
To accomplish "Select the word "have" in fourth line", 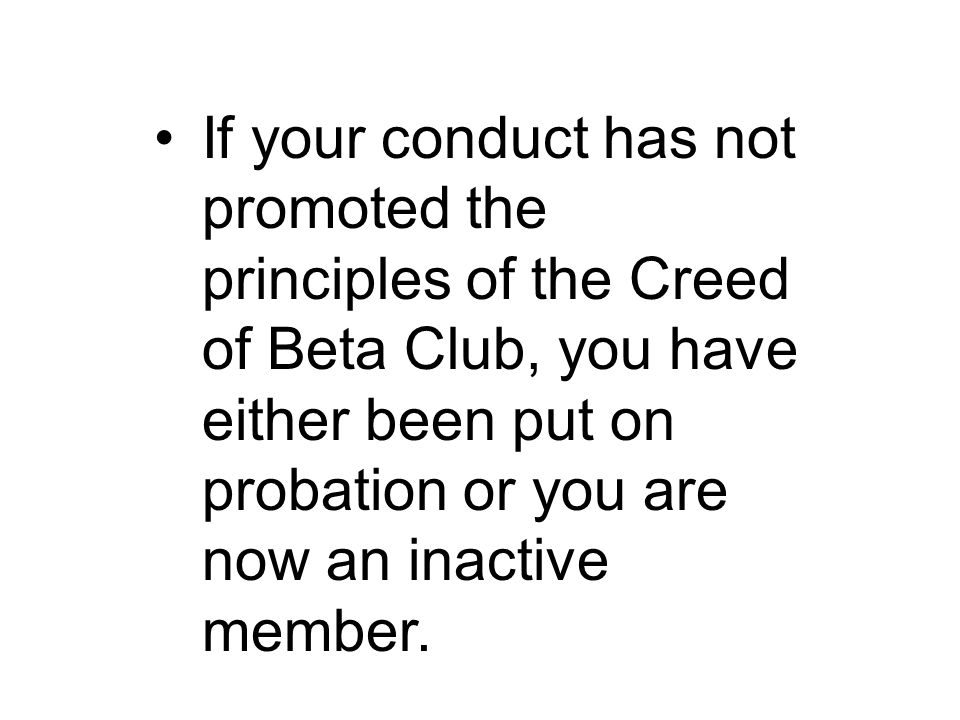I will click(x=733, y=350).
